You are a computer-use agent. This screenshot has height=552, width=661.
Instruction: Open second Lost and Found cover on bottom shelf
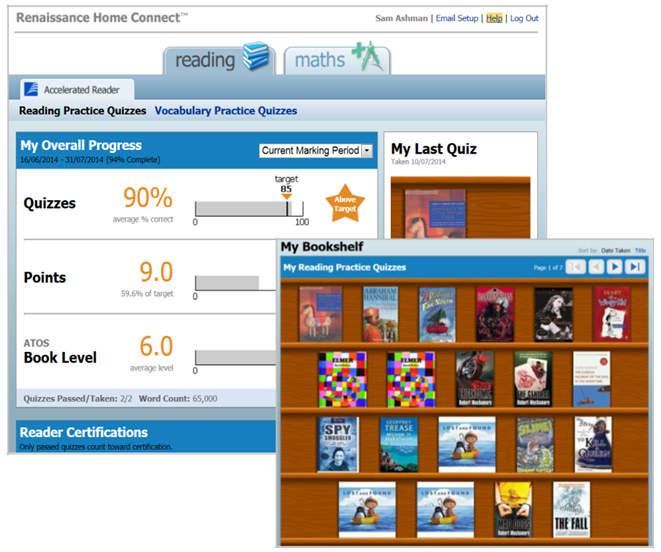click(445, 510)
